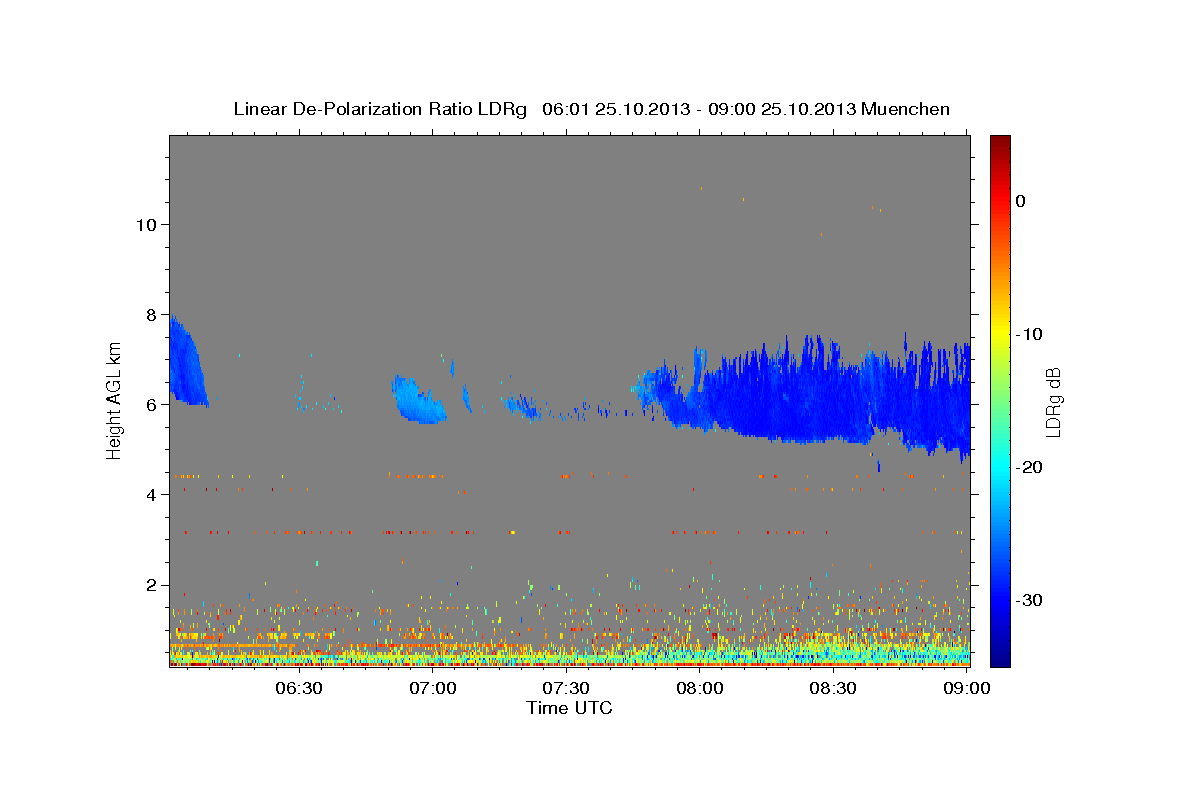The height and width of the screenshot is (800, 1200).
Task: Click the 07:00 time tick label
Action: coord(433,688)
